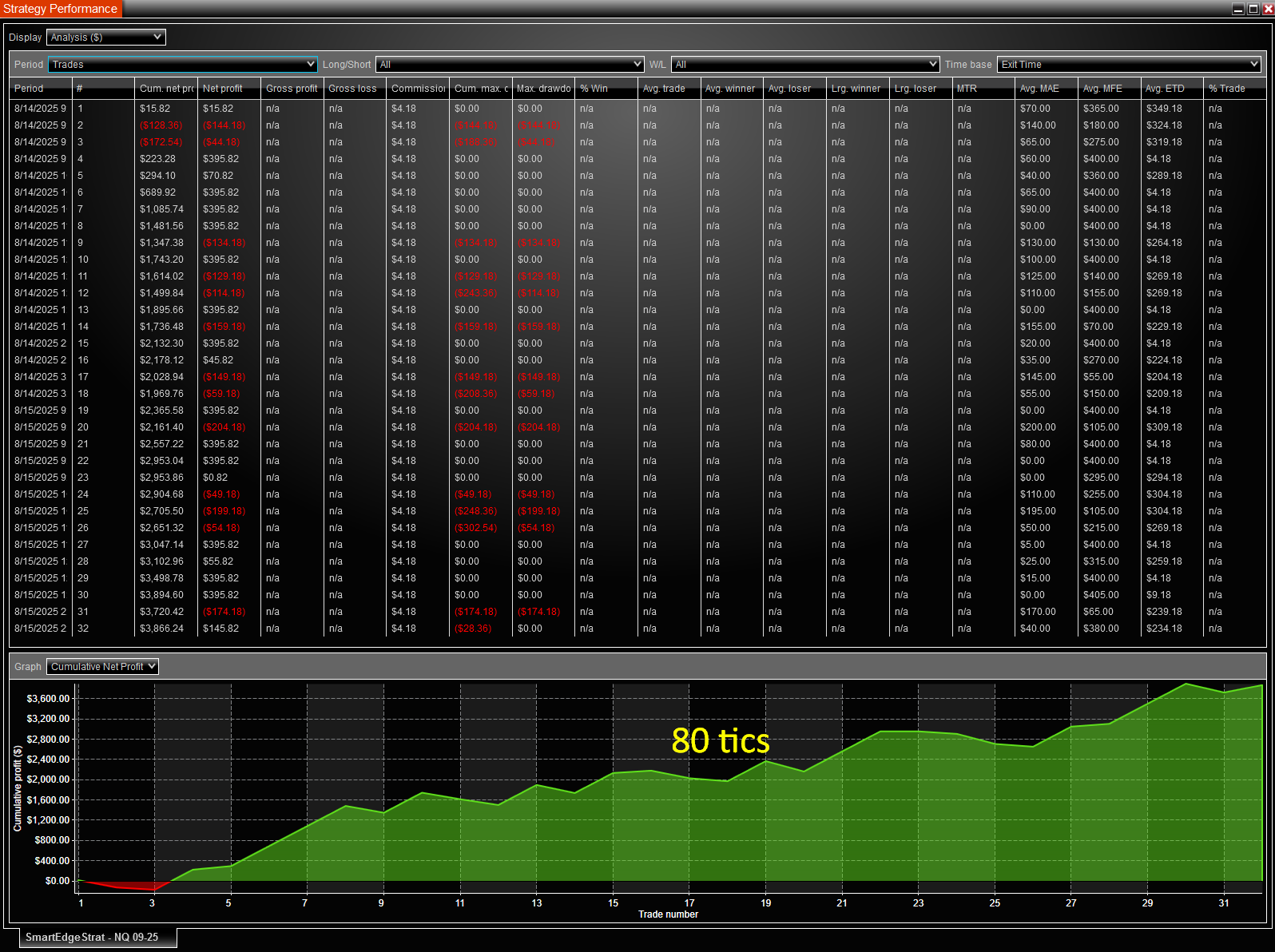Image resolution: width=1275 pixels, height=952 pixels.
Task: Select trade row number 10
Action: point(83,260)
